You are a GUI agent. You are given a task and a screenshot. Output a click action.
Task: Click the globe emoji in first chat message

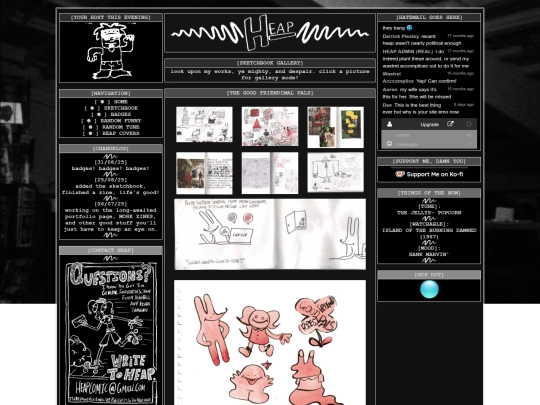tap(409, 28)
